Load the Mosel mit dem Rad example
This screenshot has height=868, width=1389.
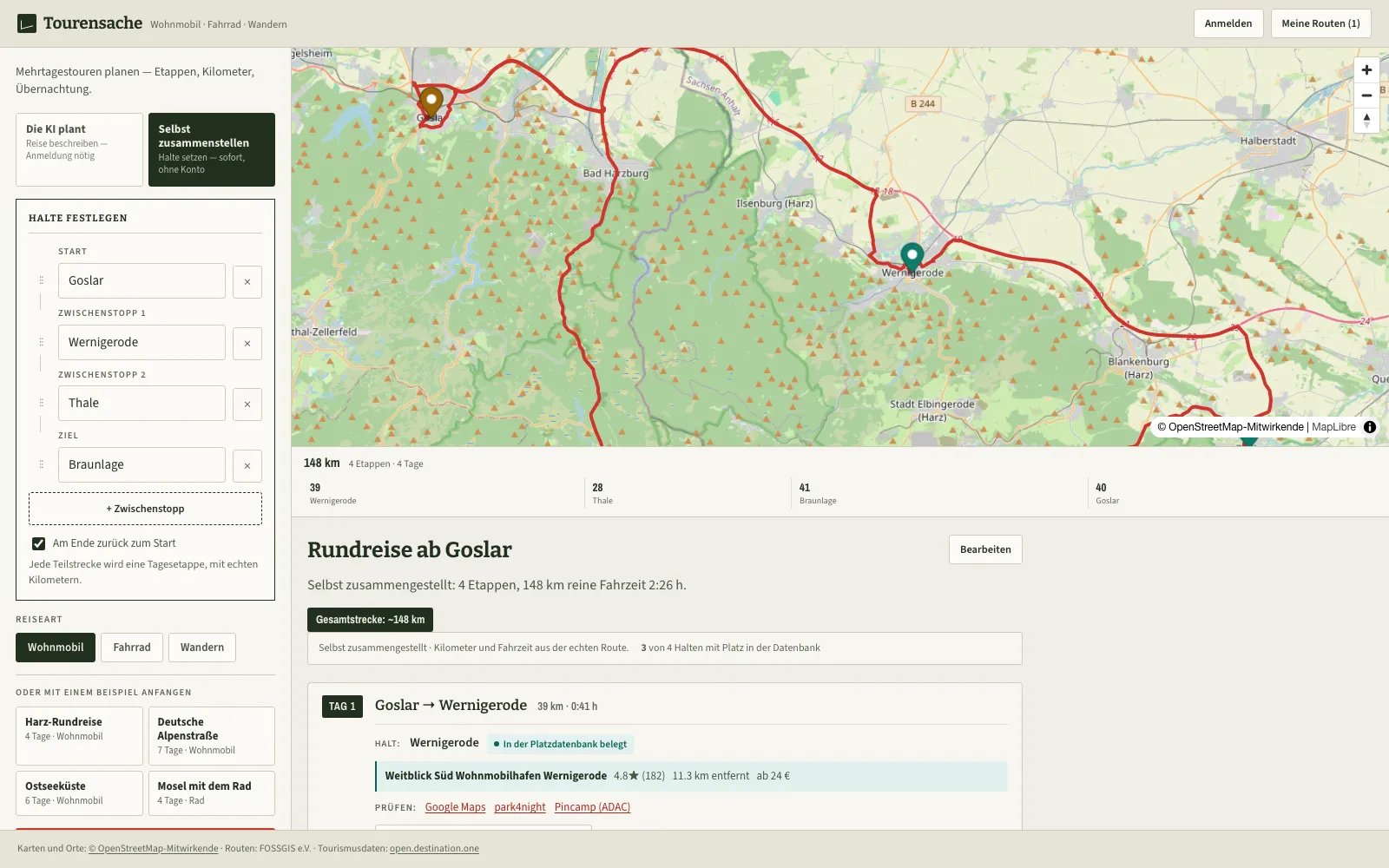tap(212, 793)
